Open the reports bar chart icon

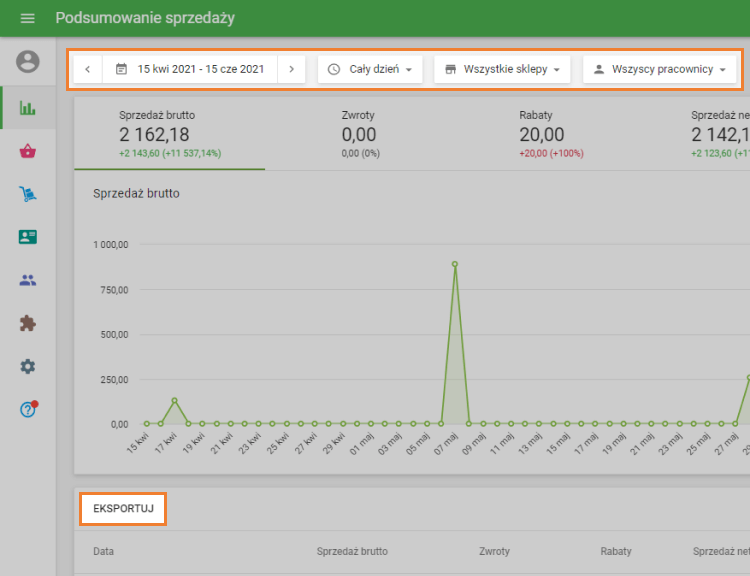click(x=28, y=108)
